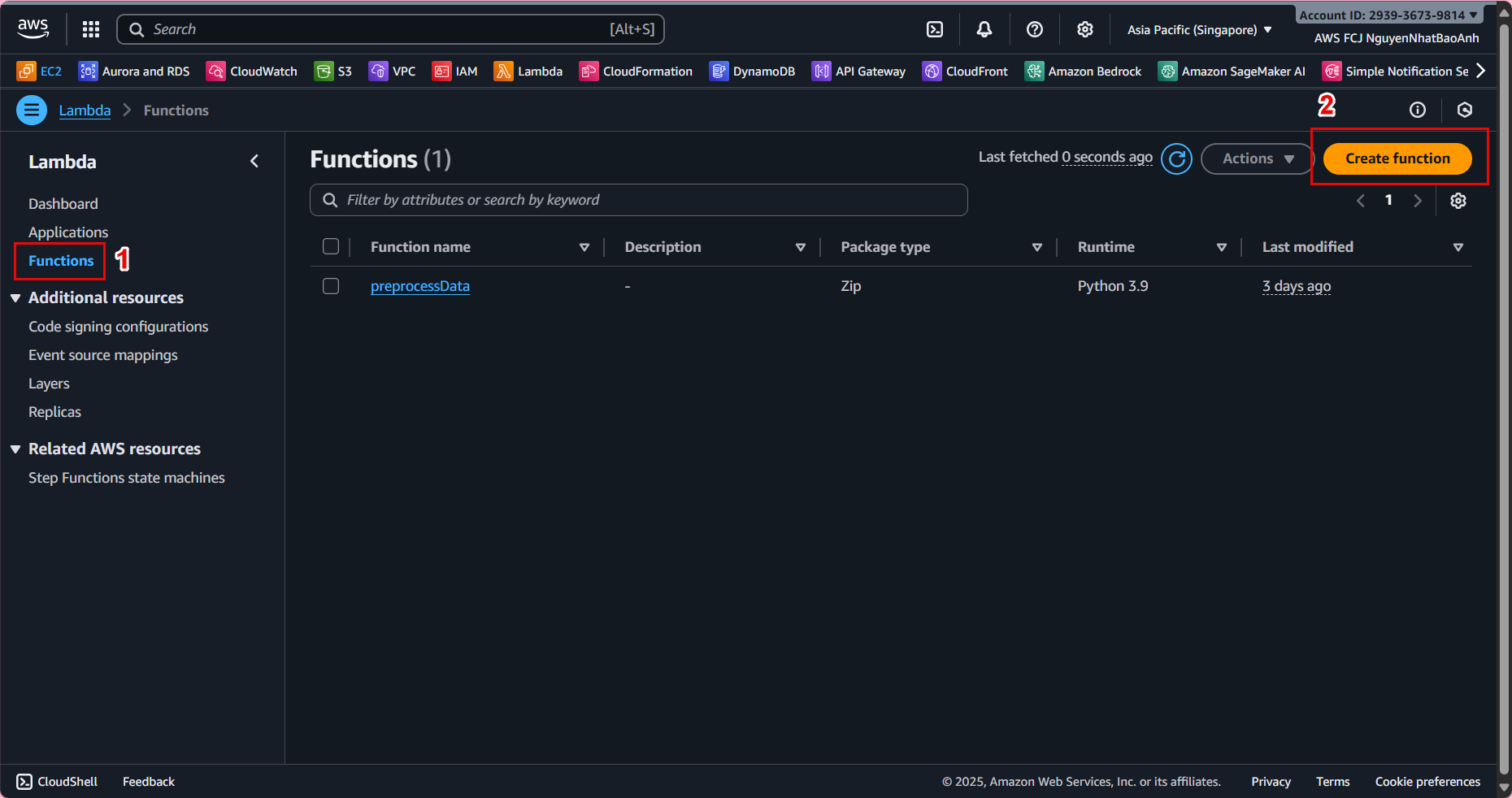Screen dimensions: 1512x798
Task: Collapse the Related AWS resources section
Action: pyautogui.click(x=15, y=449)
